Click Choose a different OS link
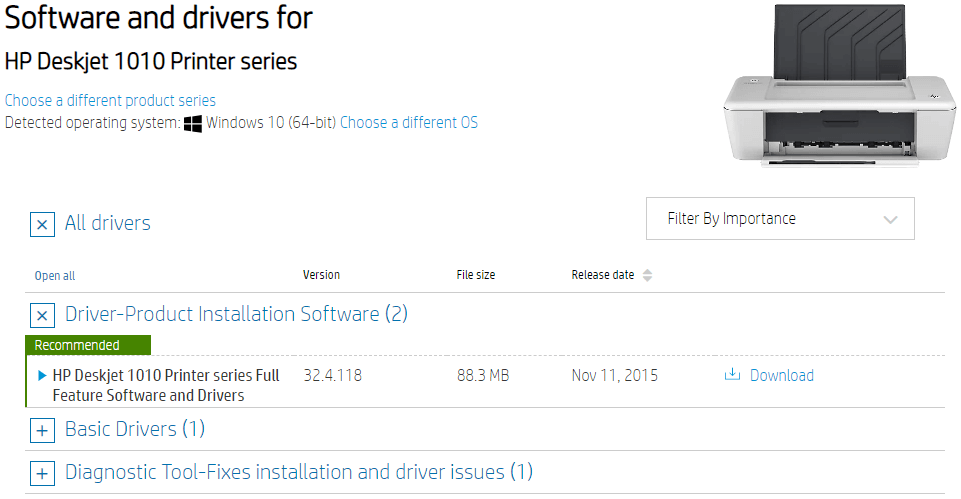This screenshot has width=961, height=499. click(x=409, y=123)
